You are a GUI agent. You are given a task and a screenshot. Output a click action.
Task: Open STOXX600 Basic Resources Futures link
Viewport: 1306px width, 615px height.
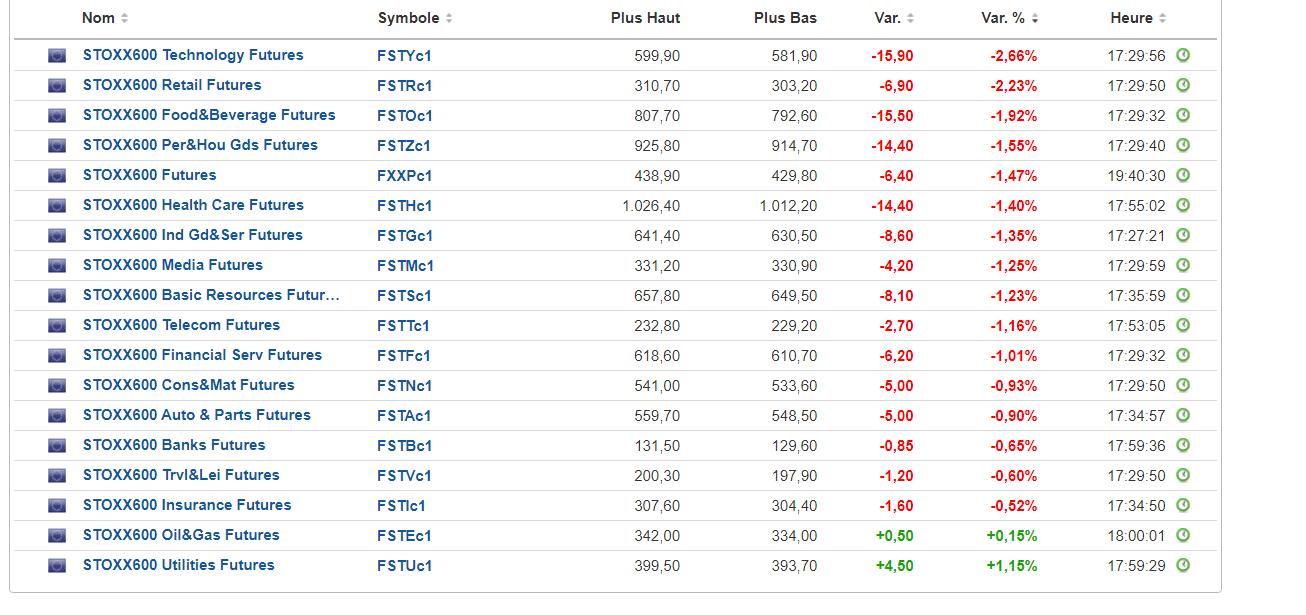(211, 295)
